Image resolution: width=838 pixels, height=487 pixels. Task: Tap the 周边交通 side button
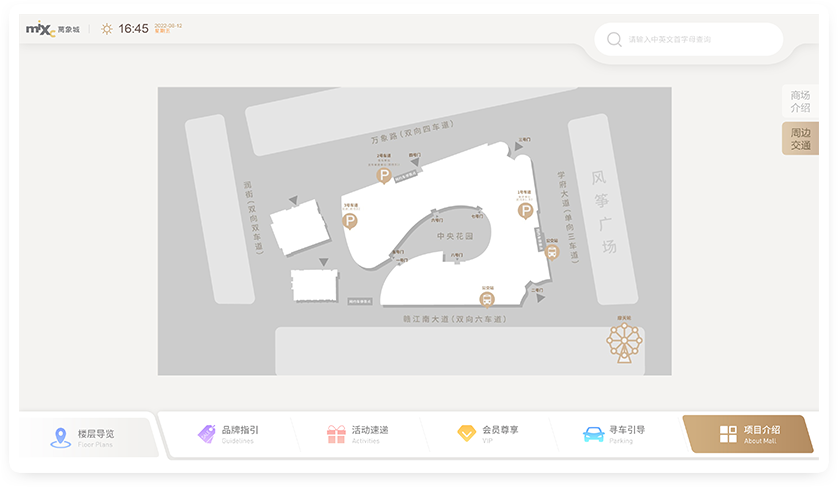800,139
